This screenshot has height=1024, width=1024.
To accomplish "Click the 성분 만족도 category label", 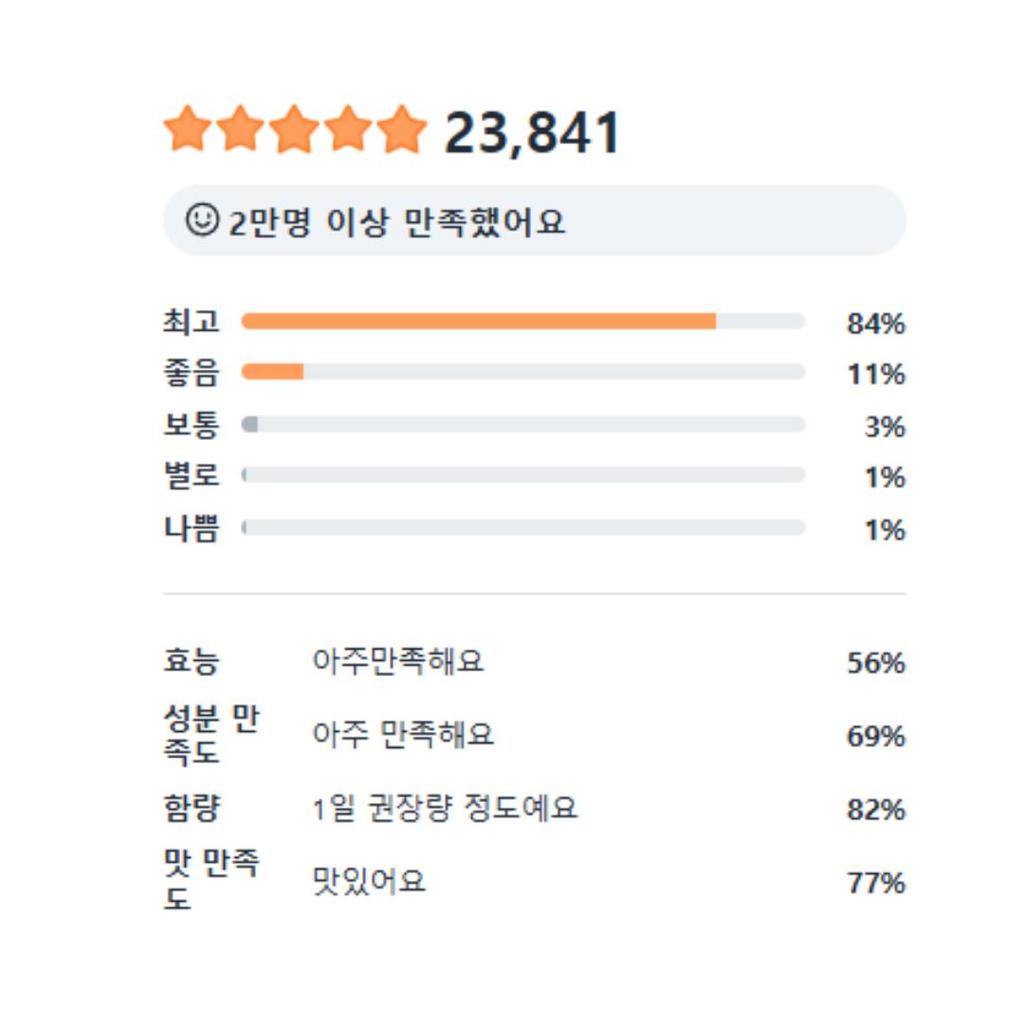I will tap(210, 735).
